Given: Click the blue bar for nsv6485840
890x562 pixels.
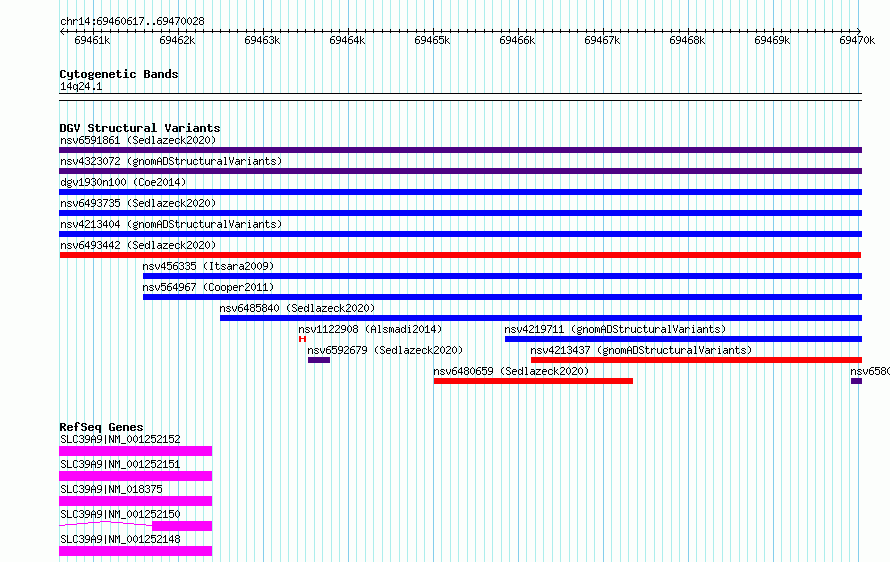Looking at the screenshot, I should [x=541, y=318].
